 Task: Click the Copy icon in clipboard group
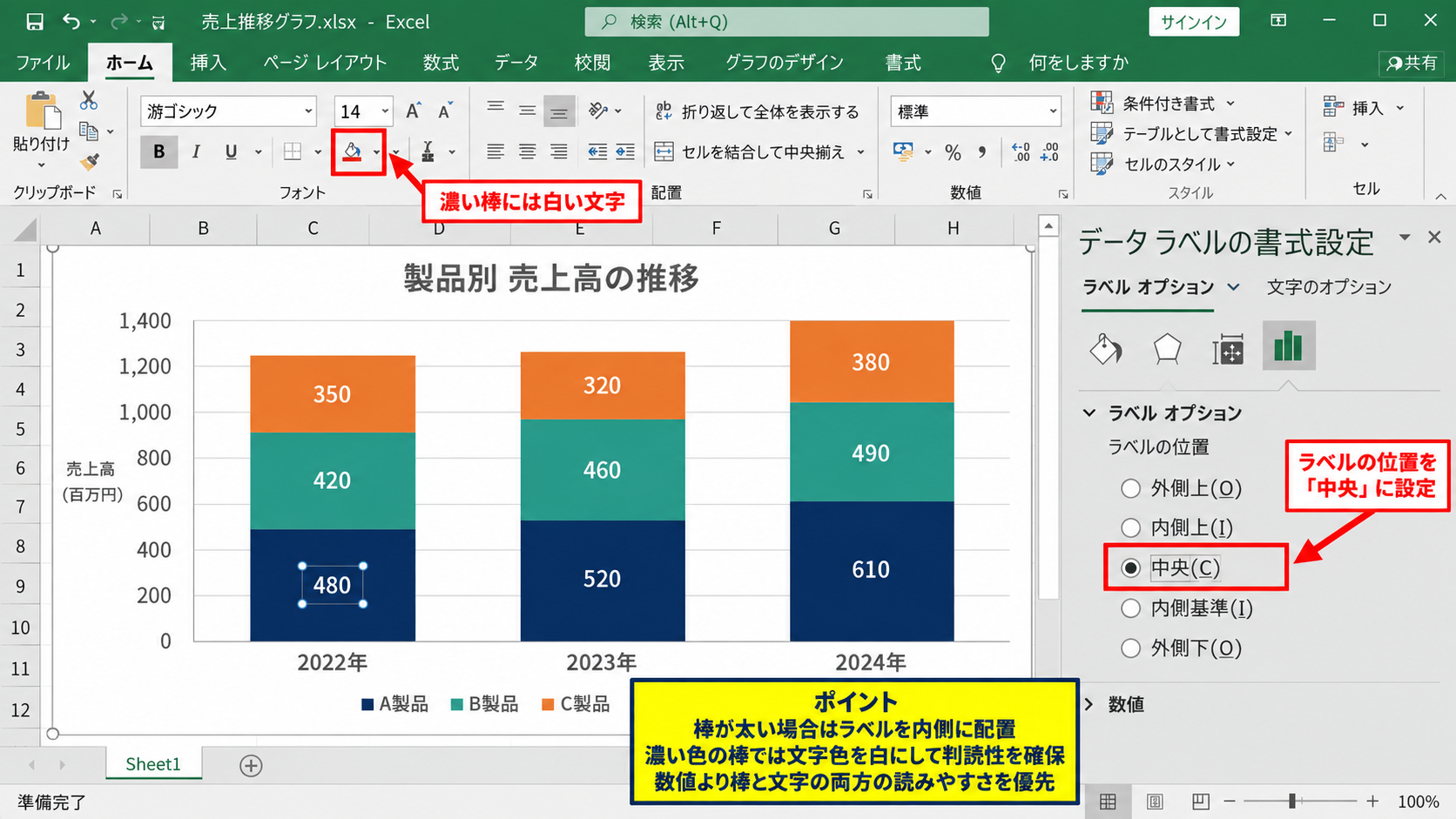(89, 131)
